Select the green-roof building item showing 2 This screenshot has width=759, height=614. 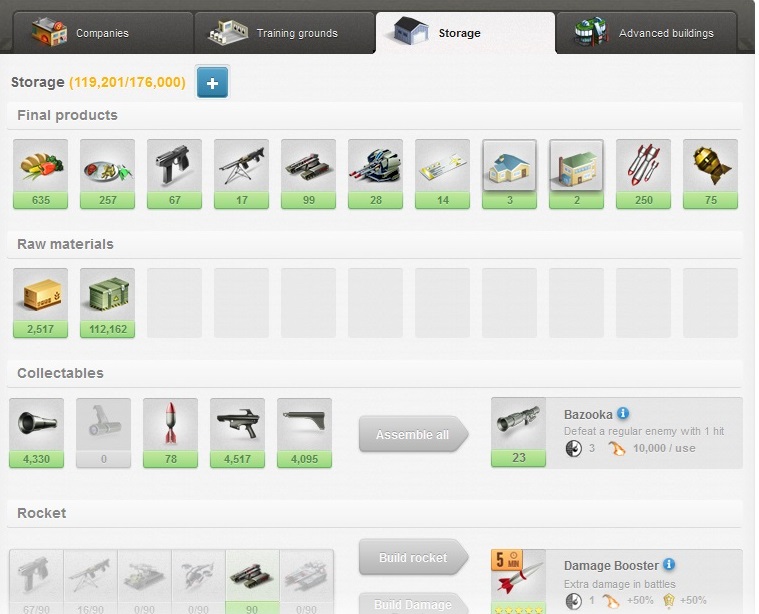[x=577, y=174]
